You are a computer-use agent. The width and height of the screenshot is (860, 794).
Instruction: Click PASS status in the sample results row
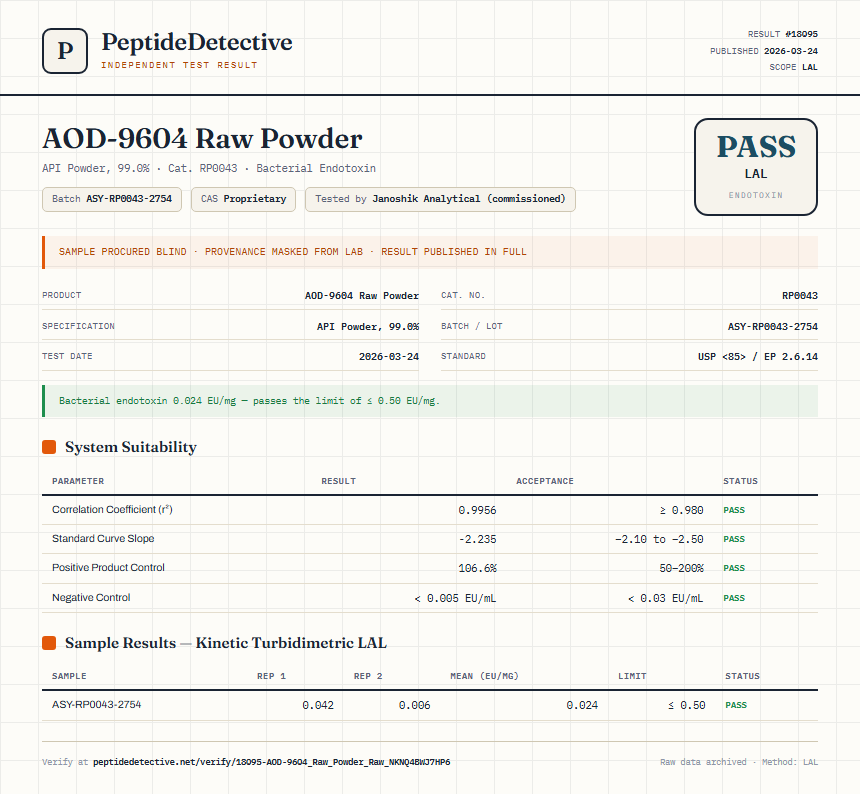[736, 706]
